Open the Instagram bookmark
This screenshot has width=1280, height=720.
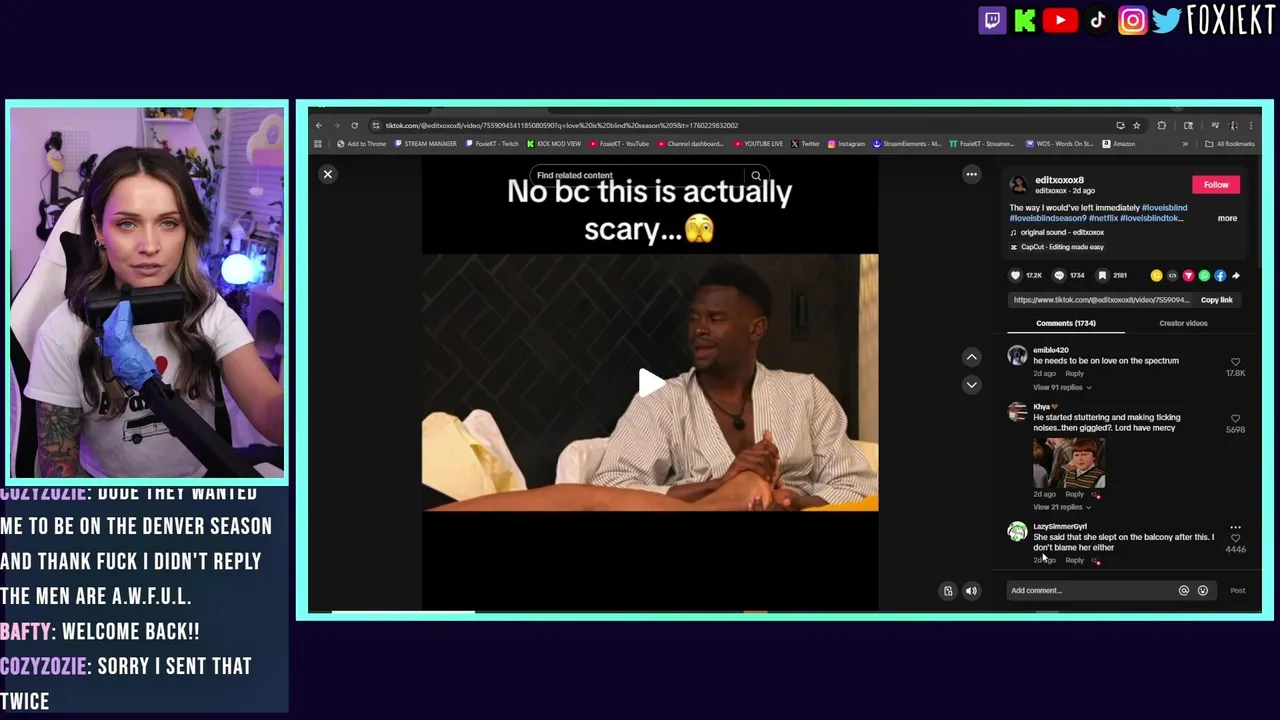tap(846, 144)
